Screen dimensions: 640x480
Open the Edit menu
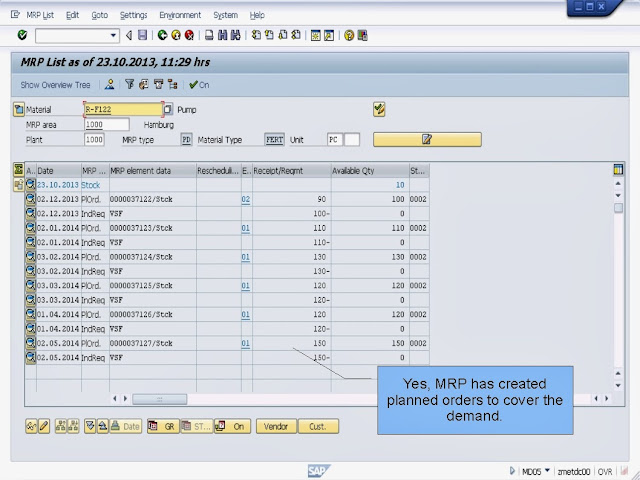click(x=72, y=15)
